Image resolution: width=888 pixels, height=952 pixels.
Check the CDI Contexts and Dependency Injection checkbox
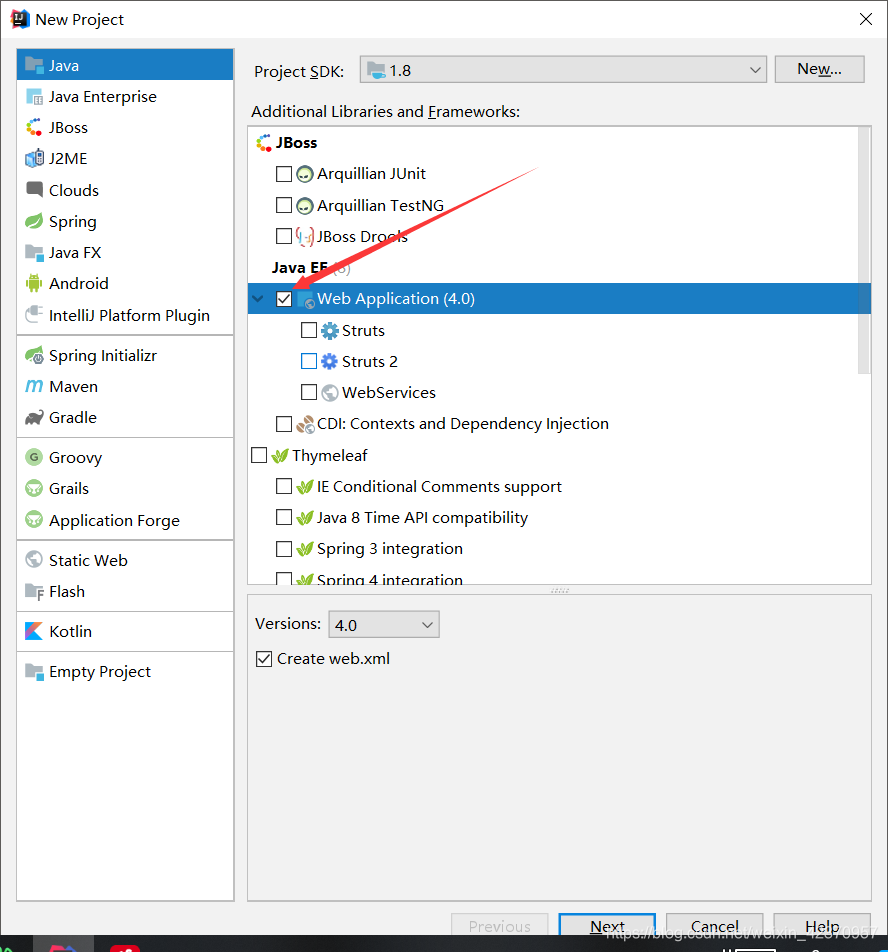[x=283, y=423]
